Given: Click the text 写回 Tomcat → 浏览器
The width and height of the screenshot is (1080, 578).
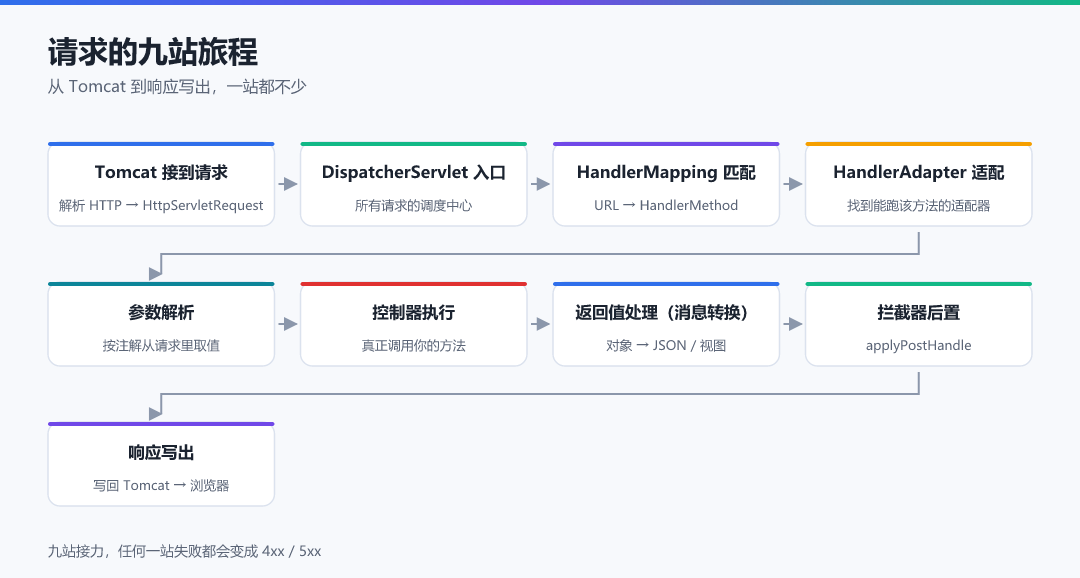Looking at the screenshot, I should [161, 486].
